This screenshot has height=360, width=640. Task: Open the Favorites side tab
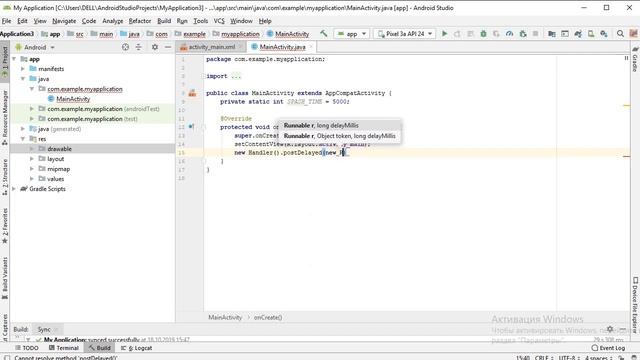coord(5,226)
